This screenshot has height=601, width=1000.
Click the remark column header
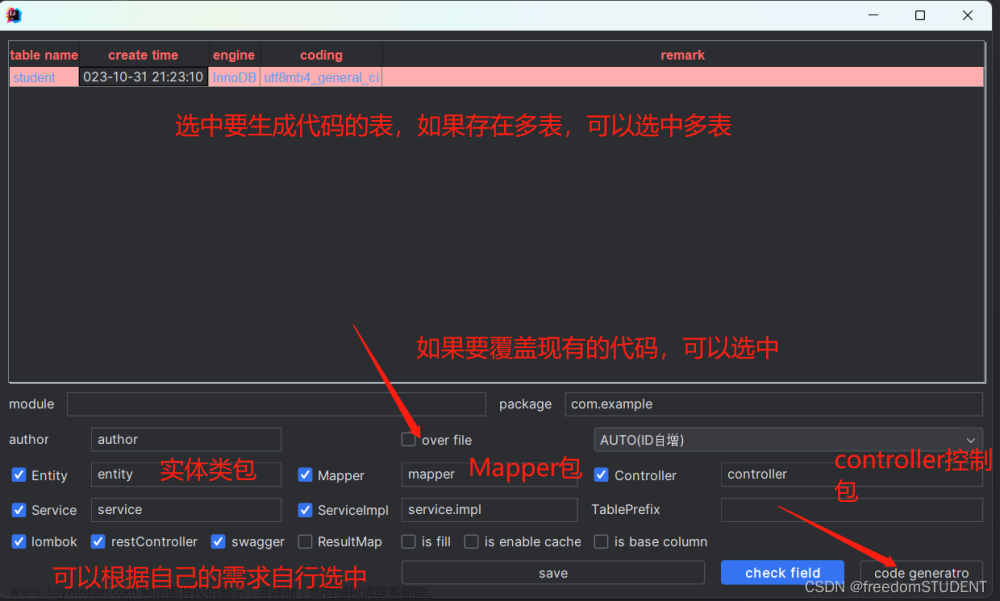coord(682,55)
